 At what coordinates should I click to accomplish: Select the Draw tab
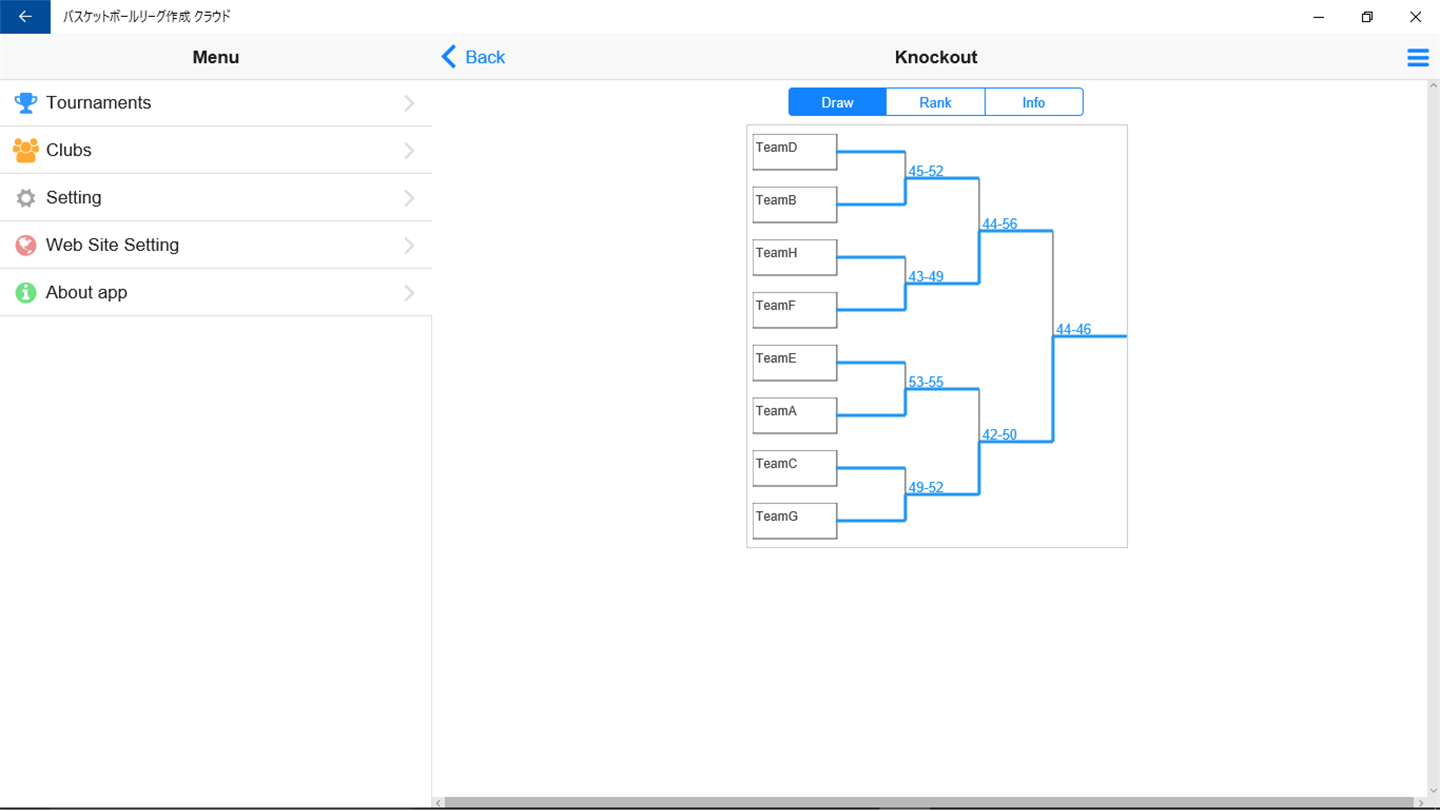(x=837, y=102)
